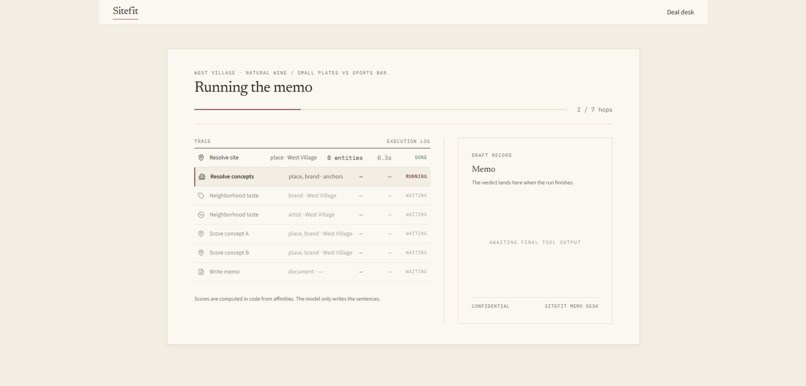Click 'place, brand · anchors' scope text
The width and height of the screenshot is (806, 386).
316,177
